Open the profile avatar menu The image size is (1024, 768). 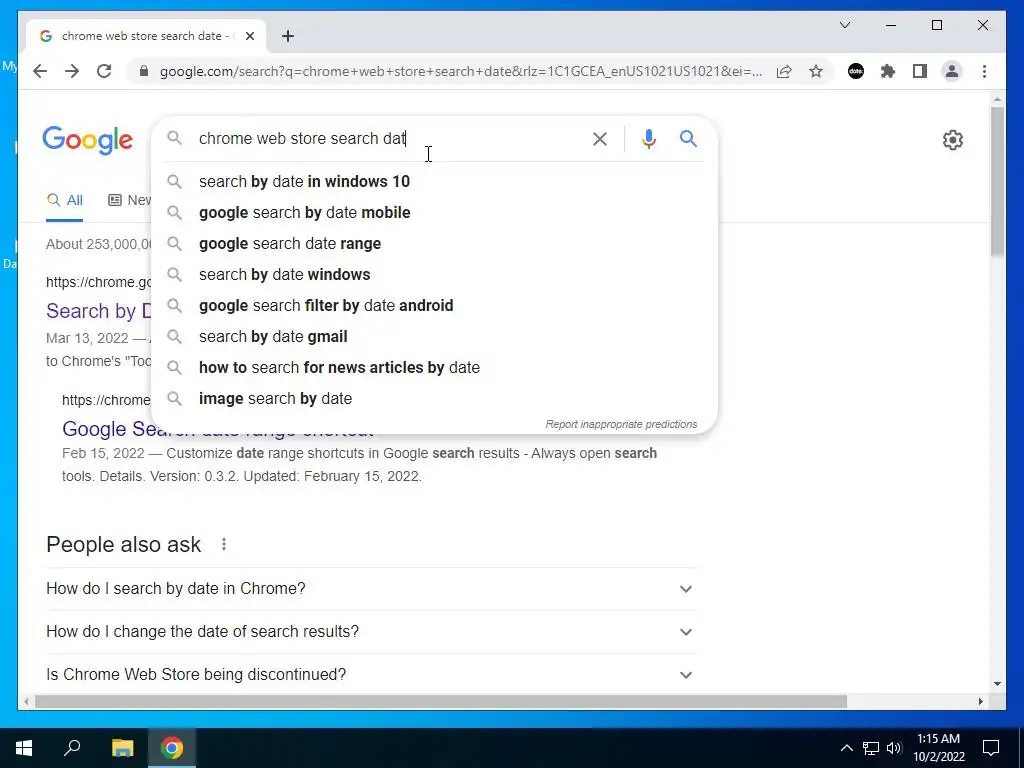(x=952, y=71)
